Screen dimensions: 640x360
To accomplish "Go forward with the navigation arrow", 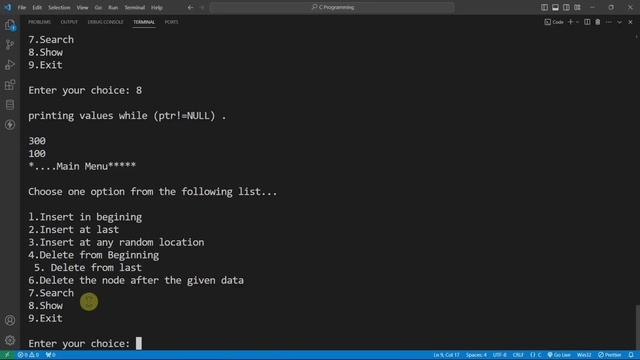I will (202, 7).
